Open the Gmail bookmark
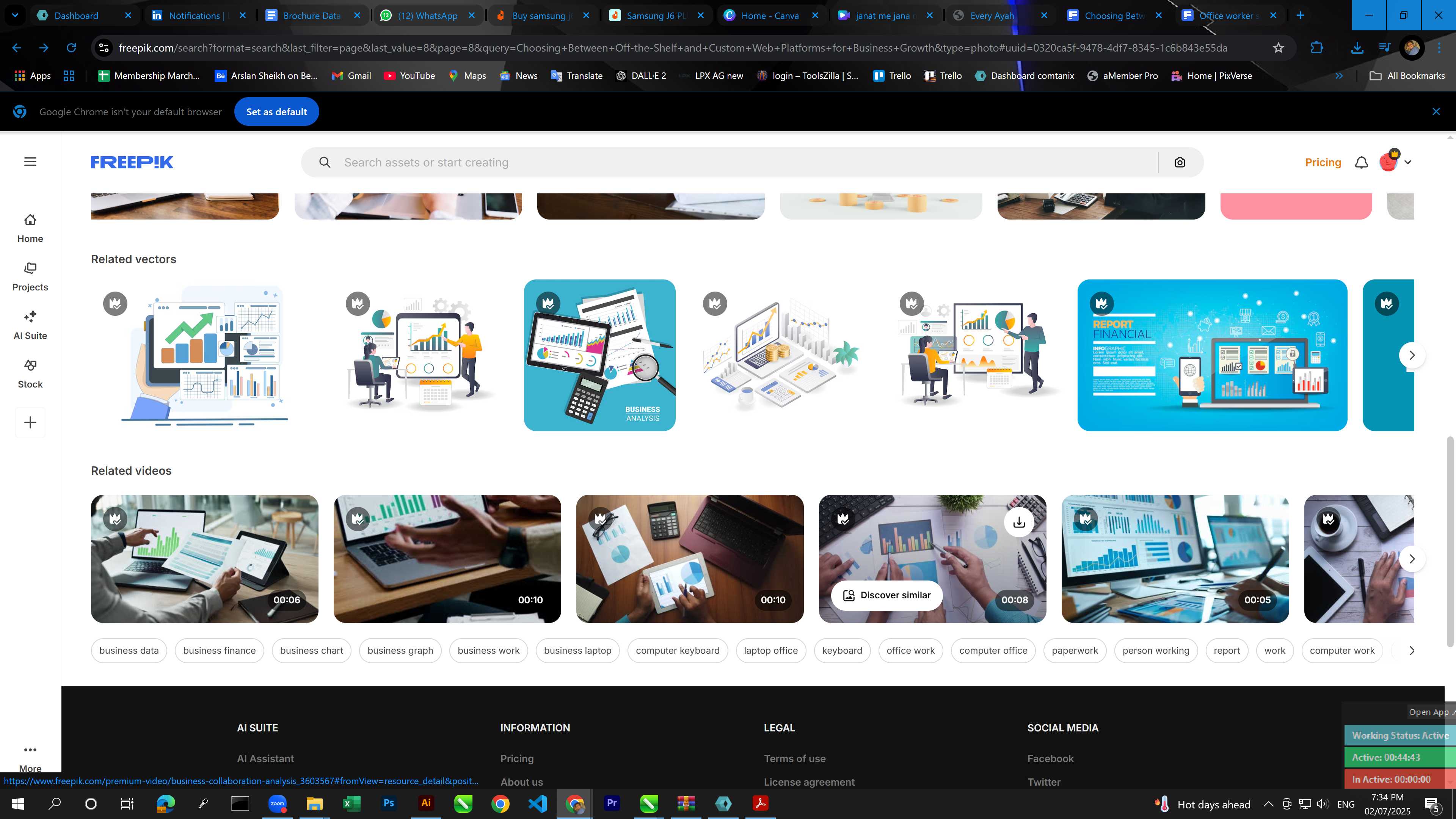Screen dimensions: 1456x819 tap(351, 76)
